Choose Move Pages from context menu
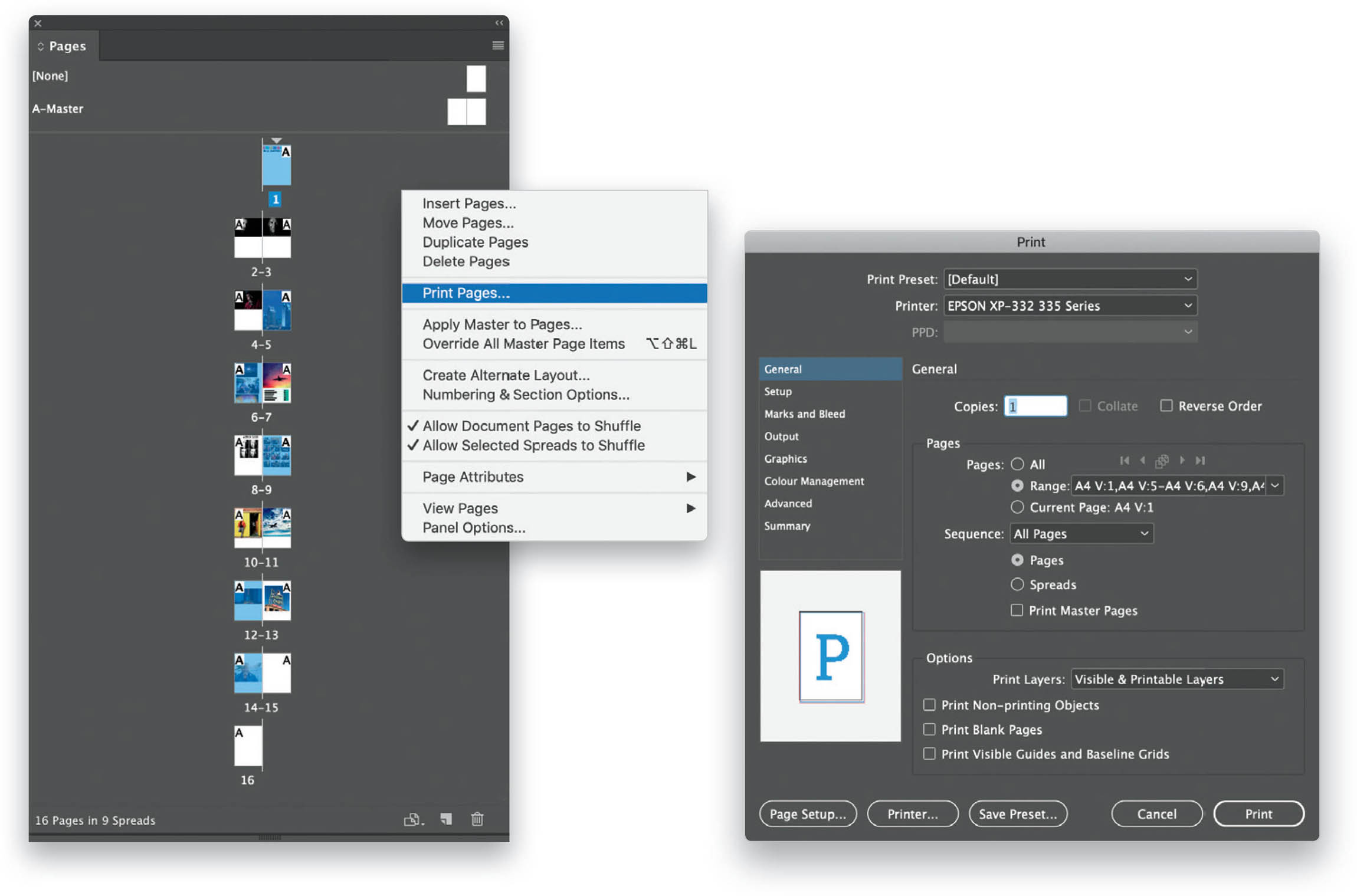 coord(555,223)
